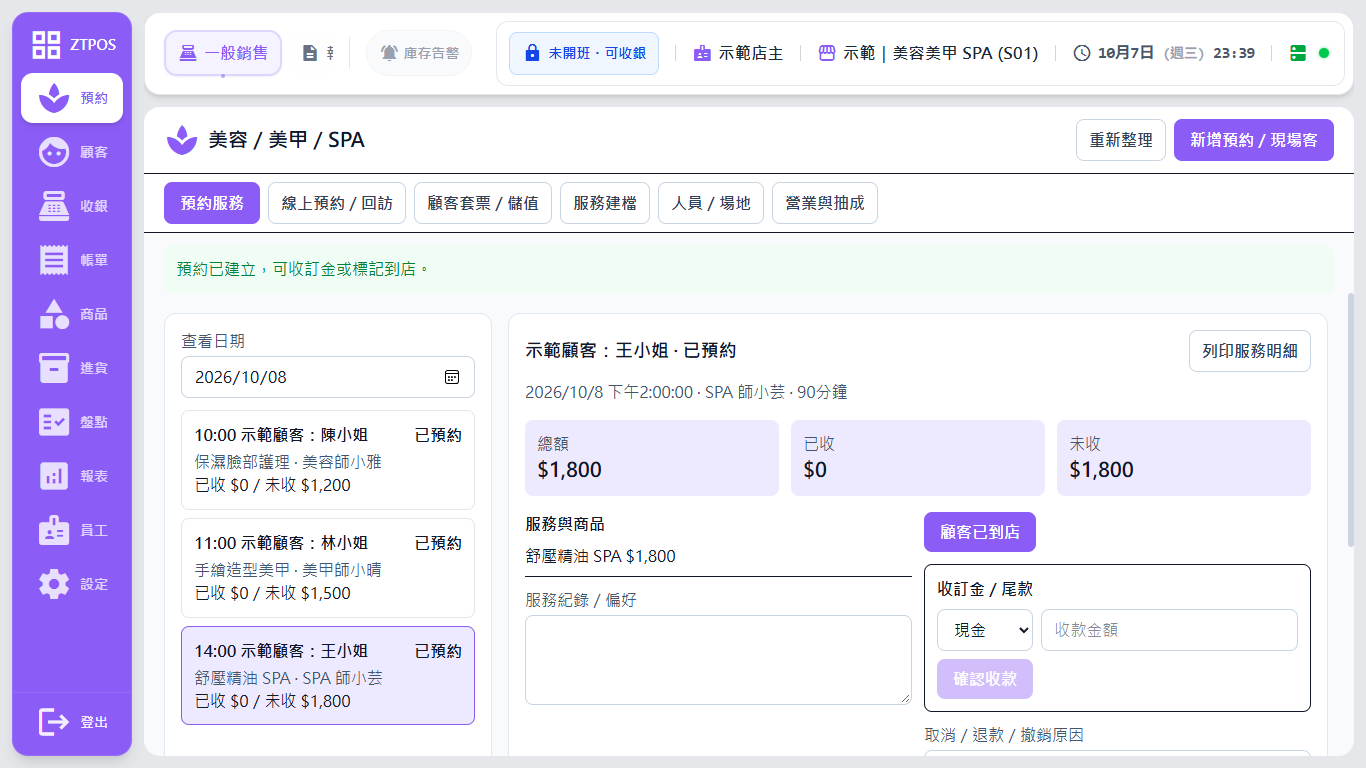Click the 重新整理 button
1366x768 pixels.
[x=1121, y=140]
